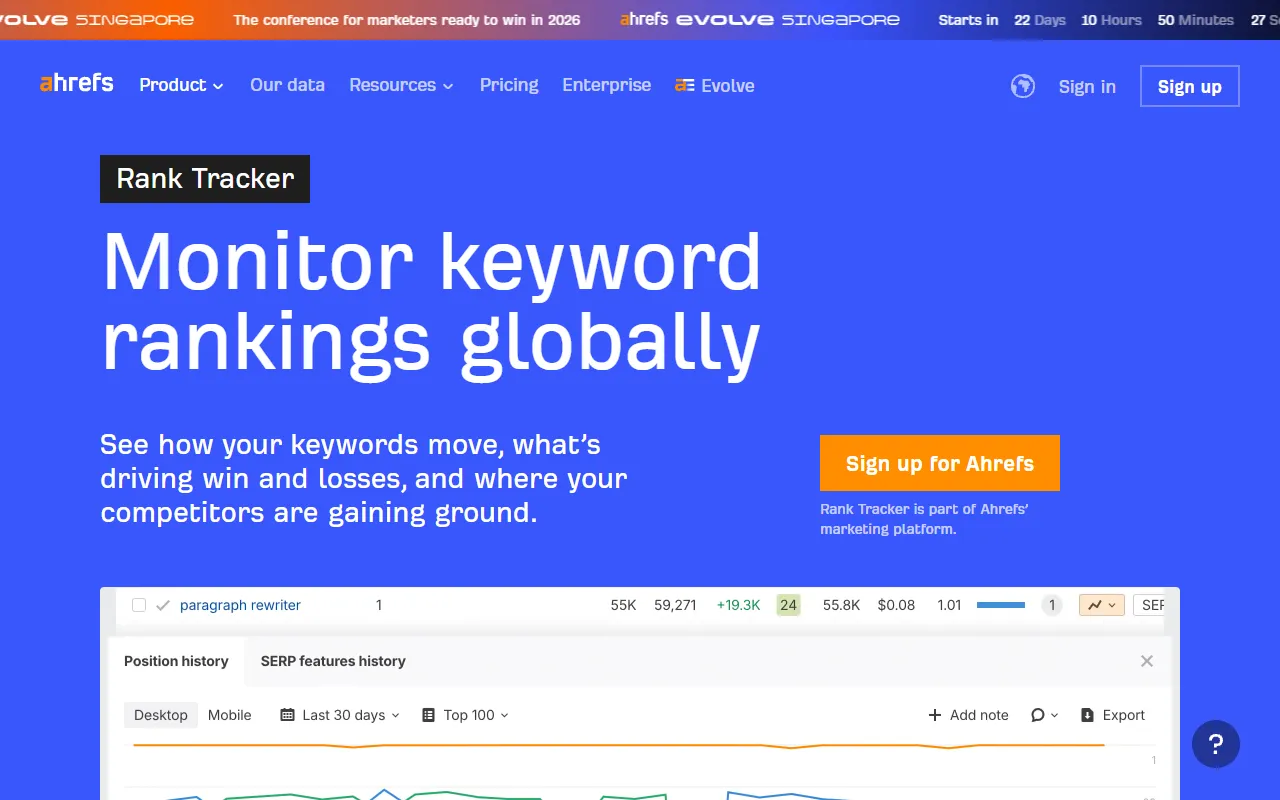This screenshot has height=800, width=1280.
Task: Expand the Product menu
Action: [181, 85]
